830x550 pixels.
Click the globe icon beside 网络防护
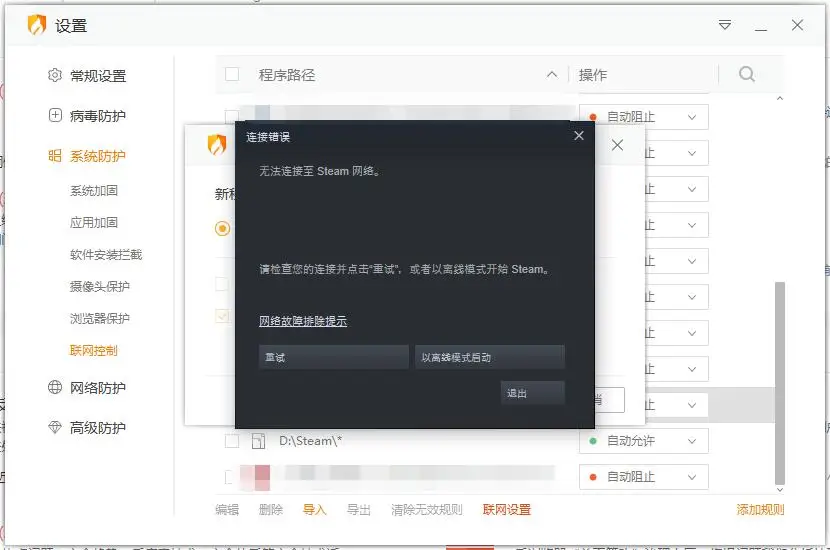pos(55,387)
